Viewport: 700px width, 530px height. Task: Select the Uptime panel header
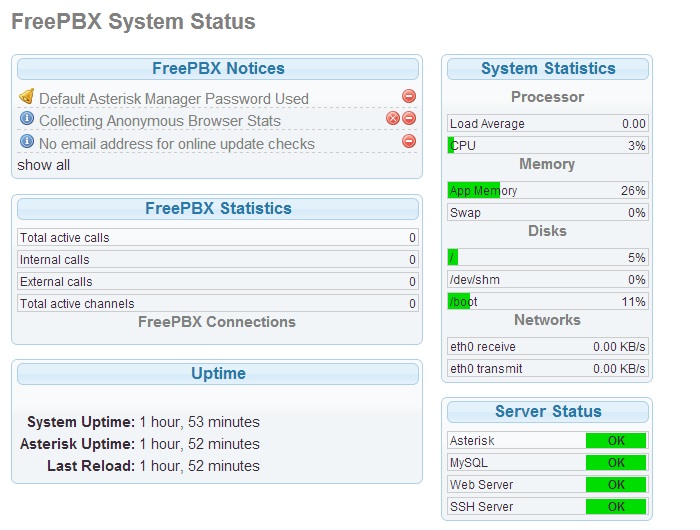click(218, 374)
